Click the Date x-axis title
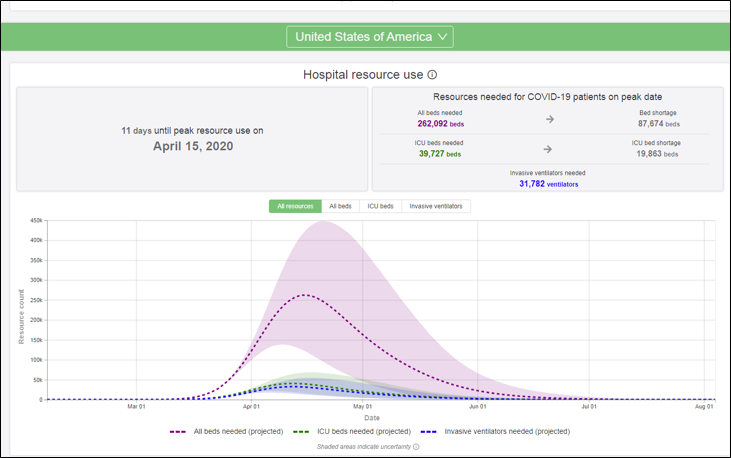This screenshot has height=458, width=731. coord(372,418)
